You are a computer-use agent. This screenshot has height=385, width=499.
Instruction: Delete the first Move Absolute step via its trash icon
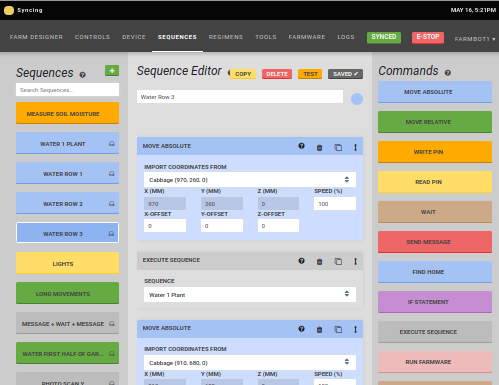pos(319,147)
